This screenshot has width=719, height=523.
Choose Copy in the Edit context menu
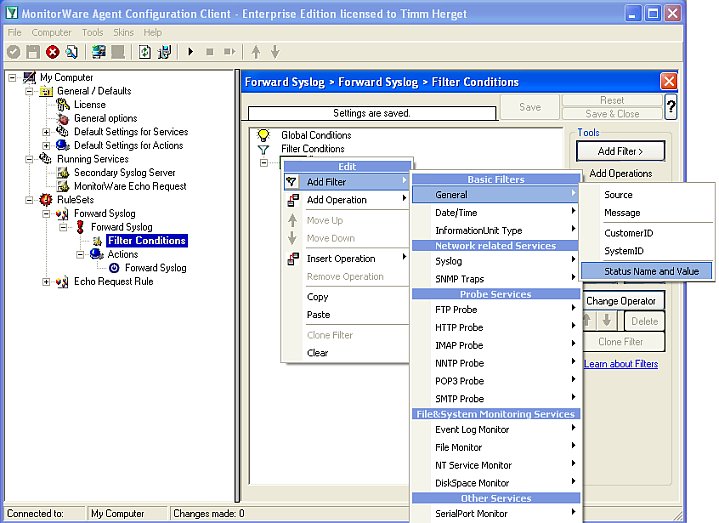[347, 297]
